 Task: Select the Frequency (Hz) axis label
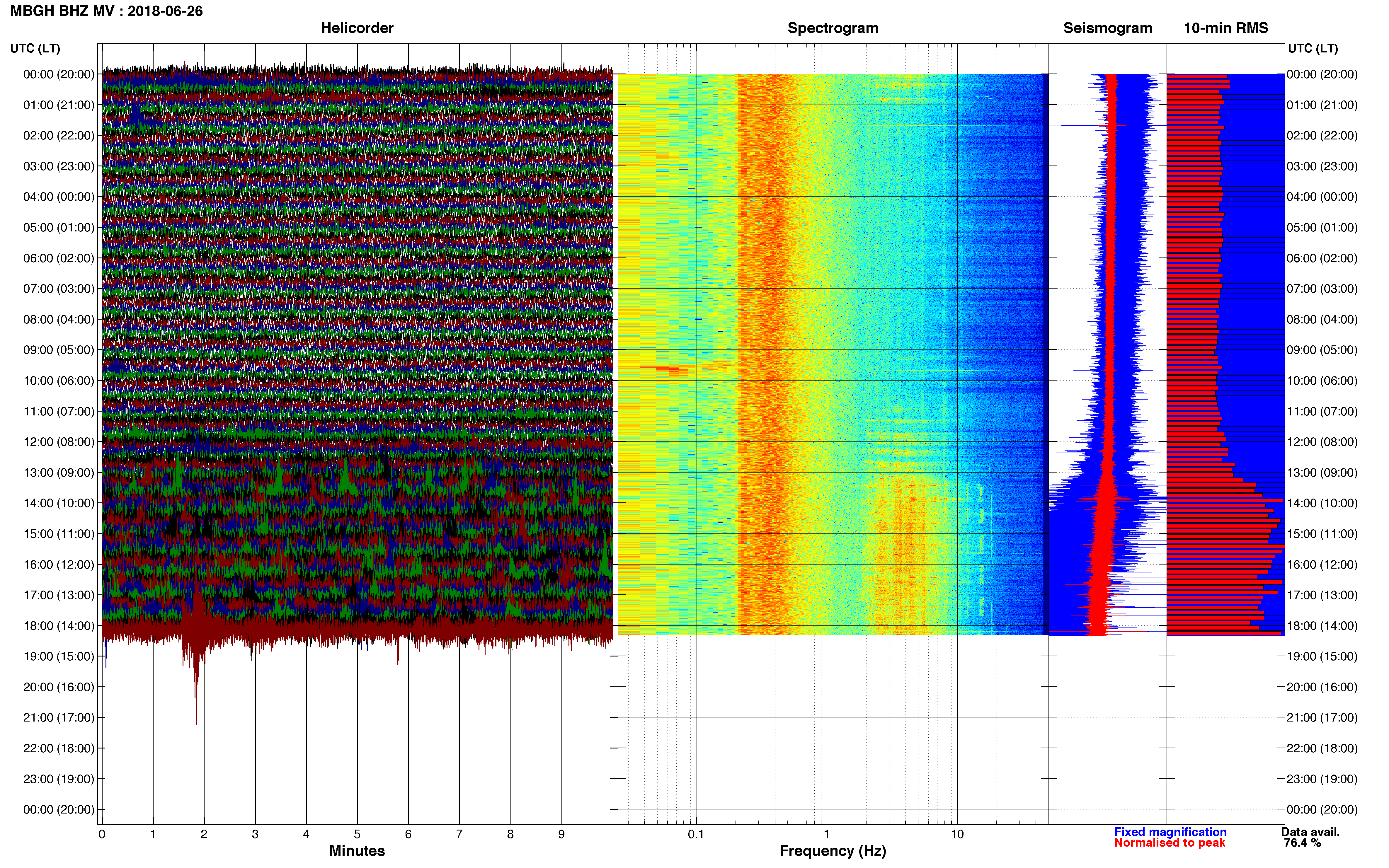coord(833,851)
